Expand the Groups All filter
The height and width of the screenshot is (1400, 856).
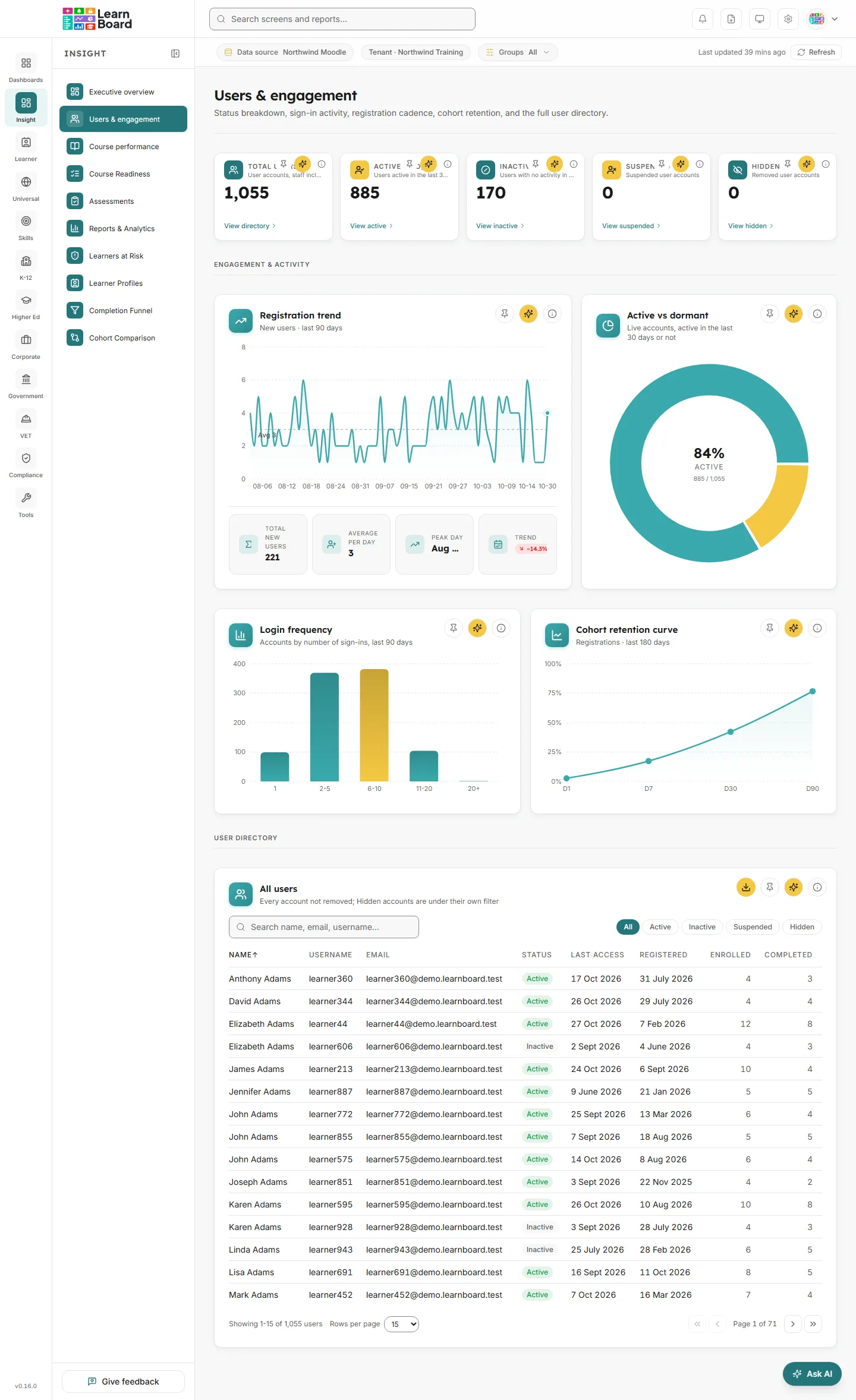(x=518, y=52)
